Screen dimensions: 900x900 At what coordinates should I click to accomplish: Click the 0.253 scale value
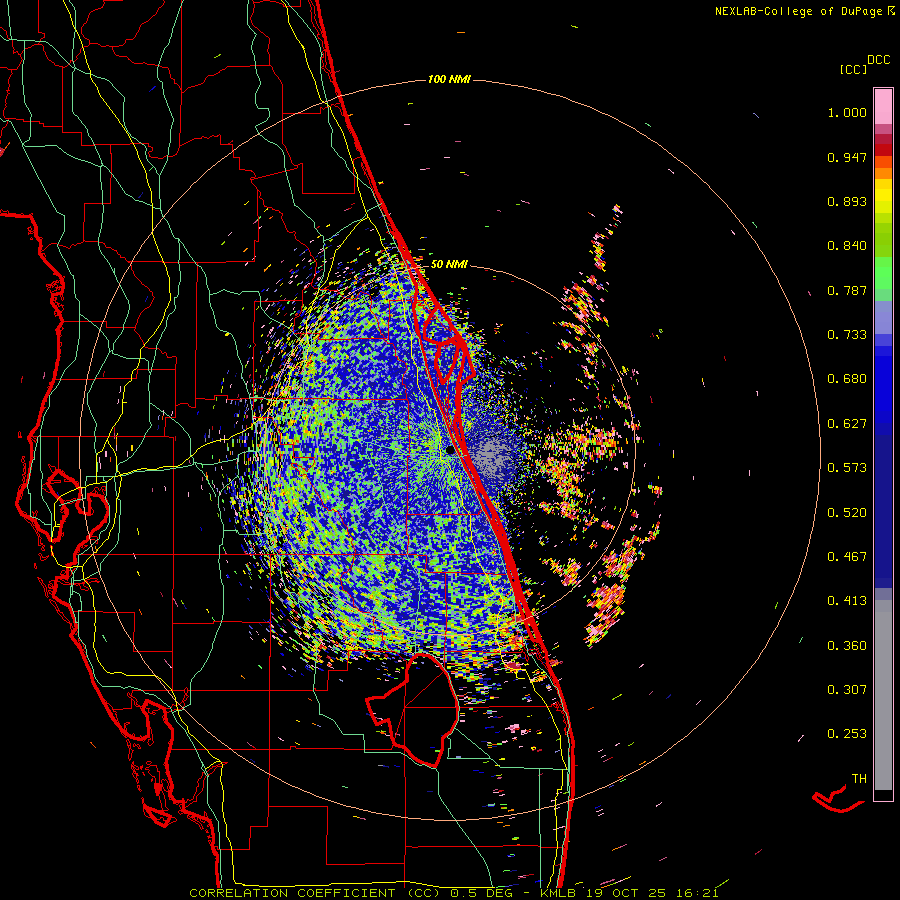point(847,734)
